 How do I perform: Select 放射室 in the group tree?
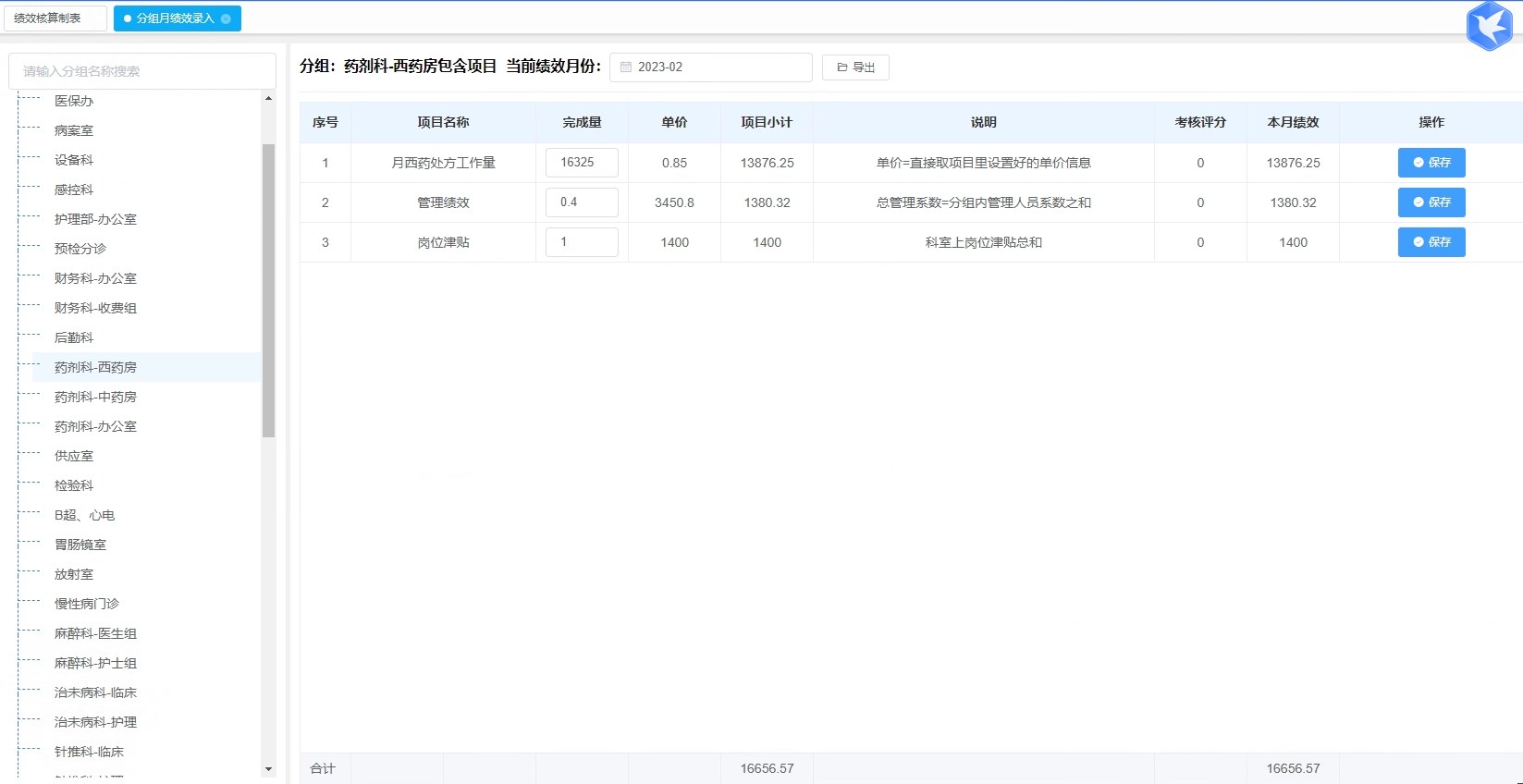coord(74,574)
